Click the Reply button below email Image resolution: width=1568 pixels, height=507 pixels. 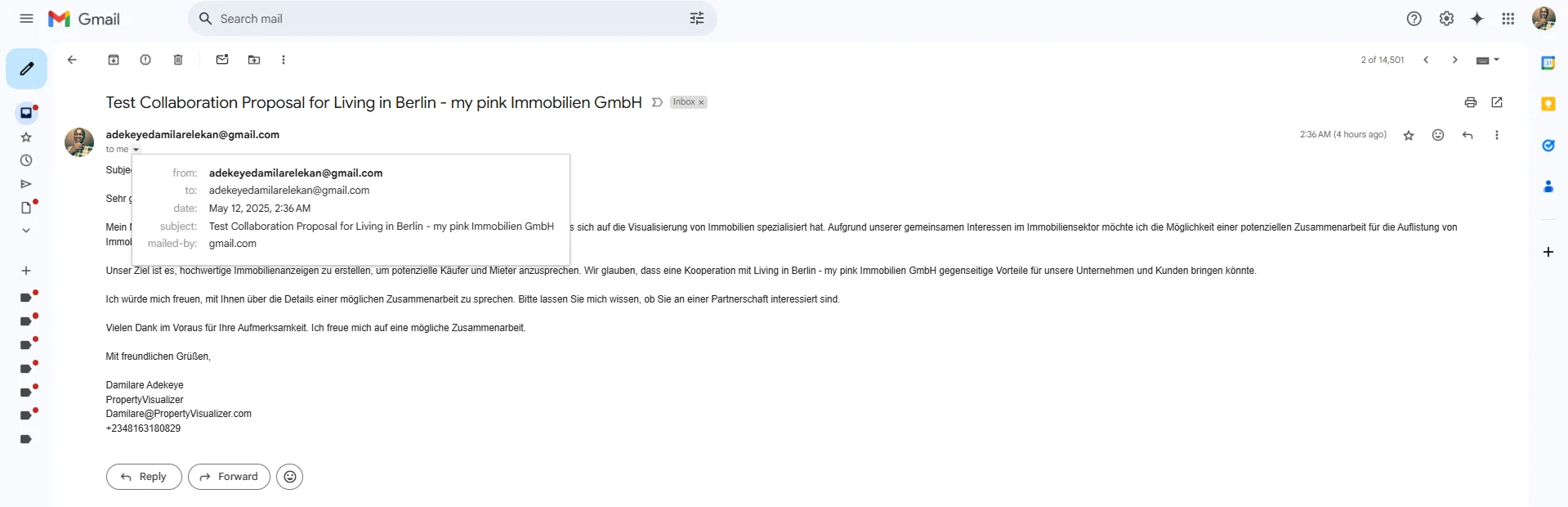(x=144, y=477)
